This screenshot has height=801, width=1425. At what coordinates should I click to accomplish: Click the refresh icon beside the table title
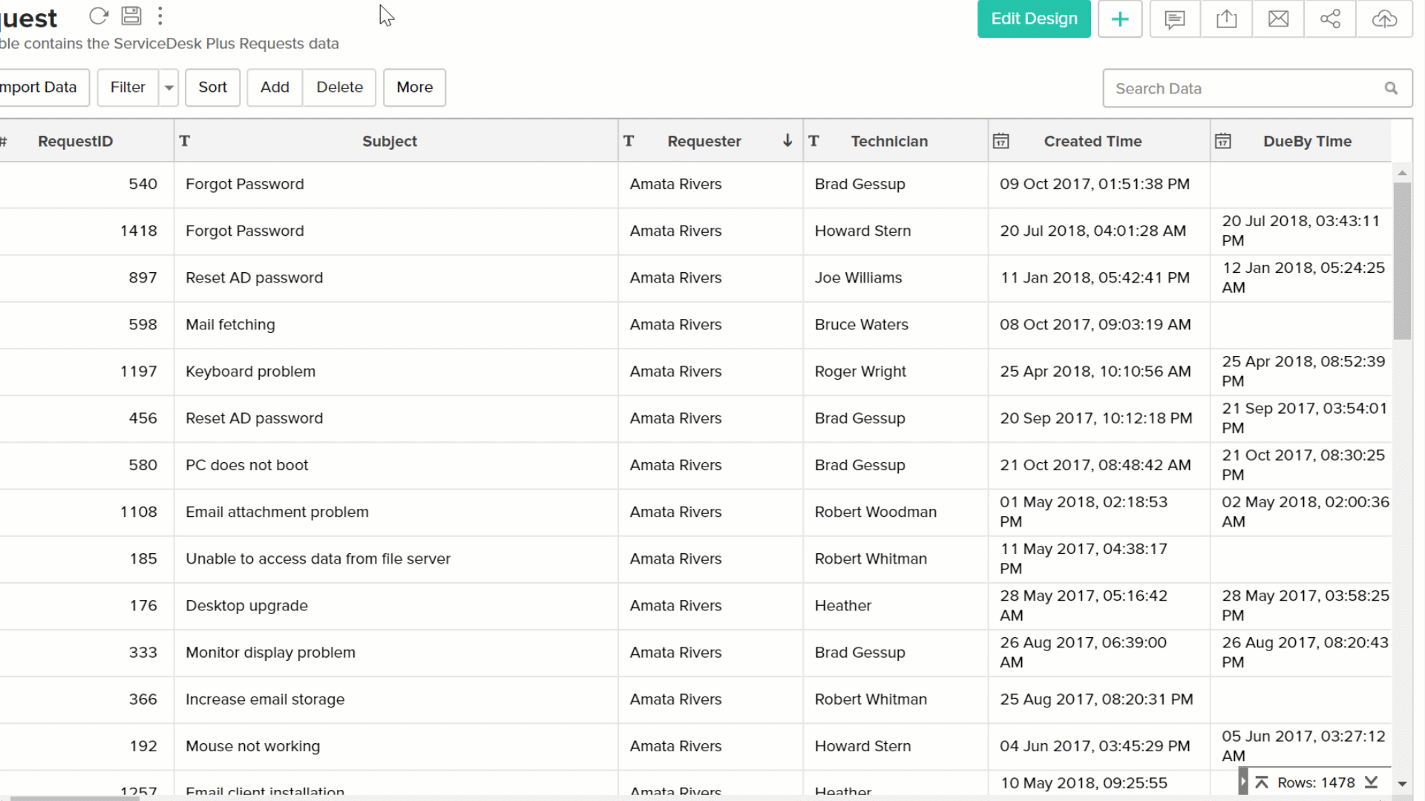point(98,16)
